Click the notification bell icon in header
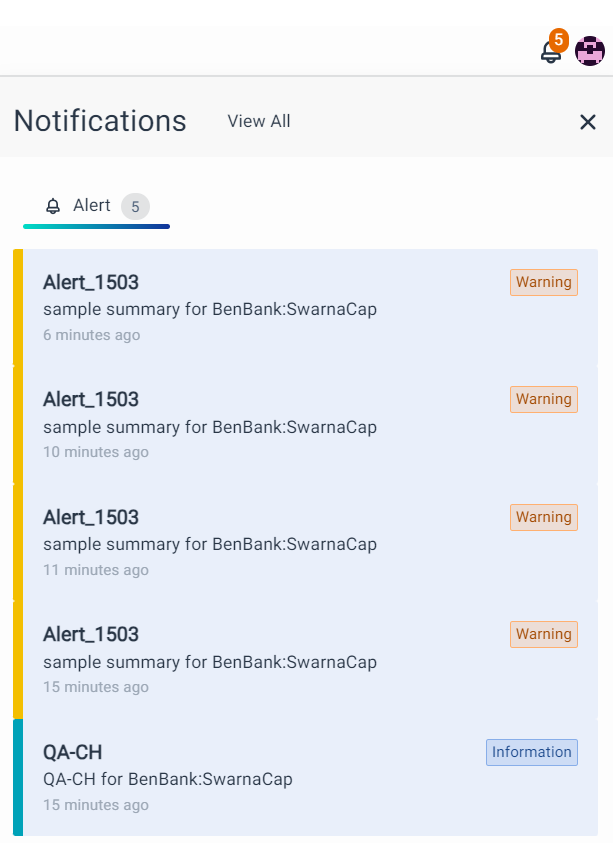This screenshot has width=613, height=843. (550, 52)
